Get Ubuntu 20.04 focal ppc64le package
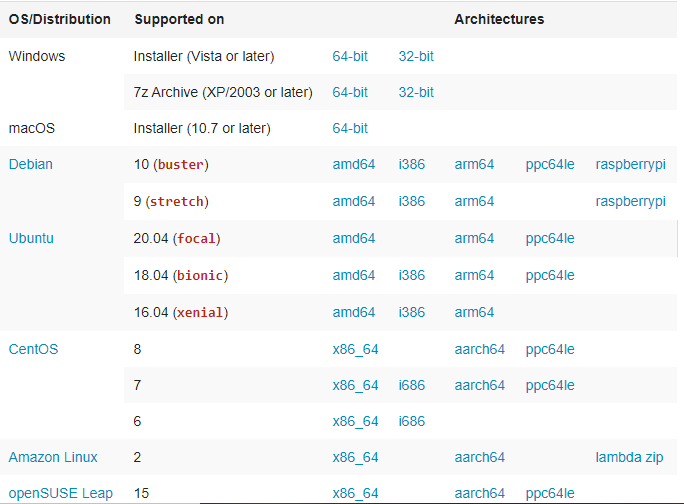Viewport: 684px width, 504px height. (550, 239)
